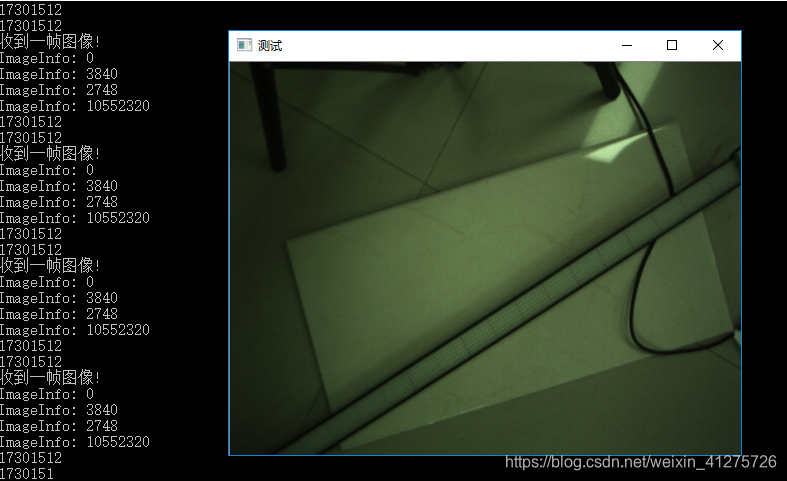
Task: Close the 测试 image window
Action: click(x=718, y=45)
